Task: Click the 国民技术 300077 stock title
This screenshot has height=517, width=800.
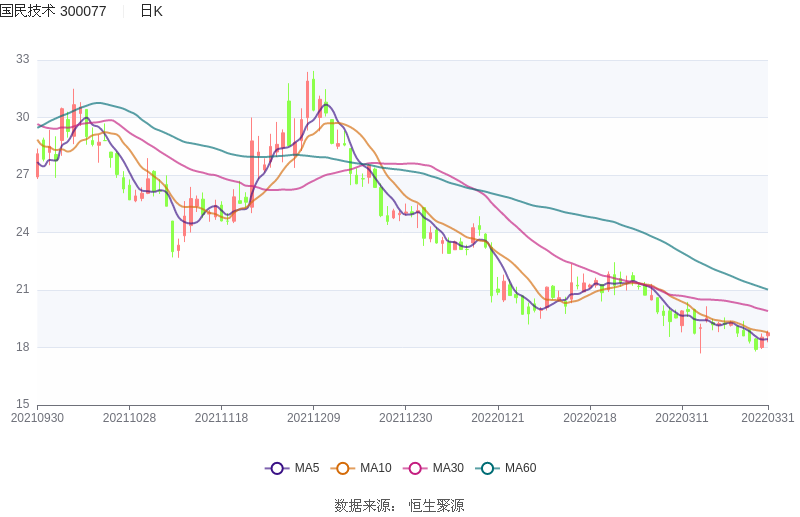Action: [x=53, y=11]
